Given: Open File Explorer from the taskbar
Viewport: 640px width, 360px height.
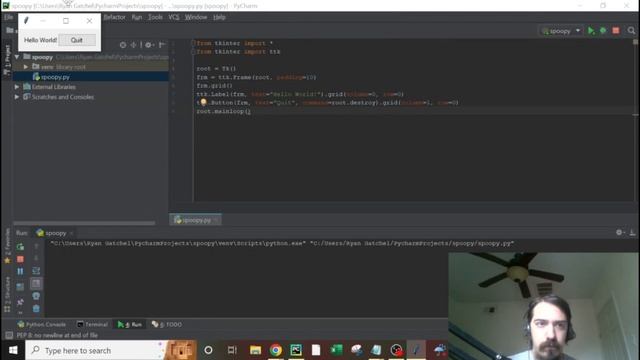Looking at the screenshot, I should click(256, 350).
